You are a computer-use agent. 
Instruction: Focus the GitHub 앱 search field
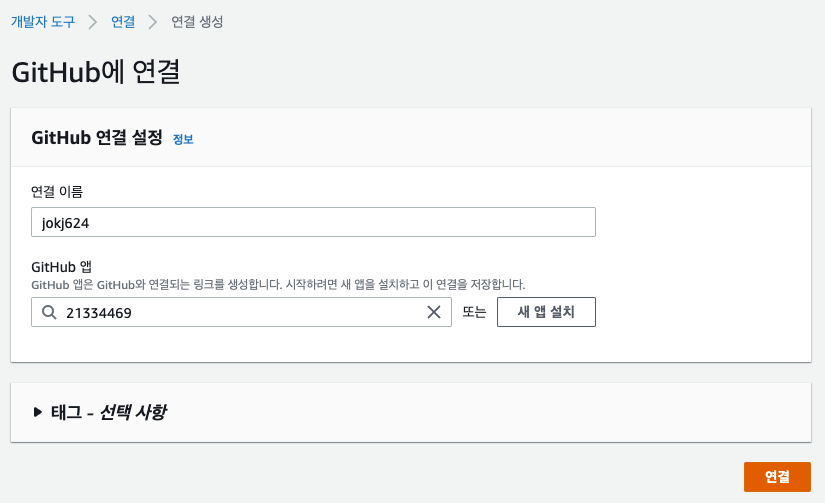click(241, 312)
